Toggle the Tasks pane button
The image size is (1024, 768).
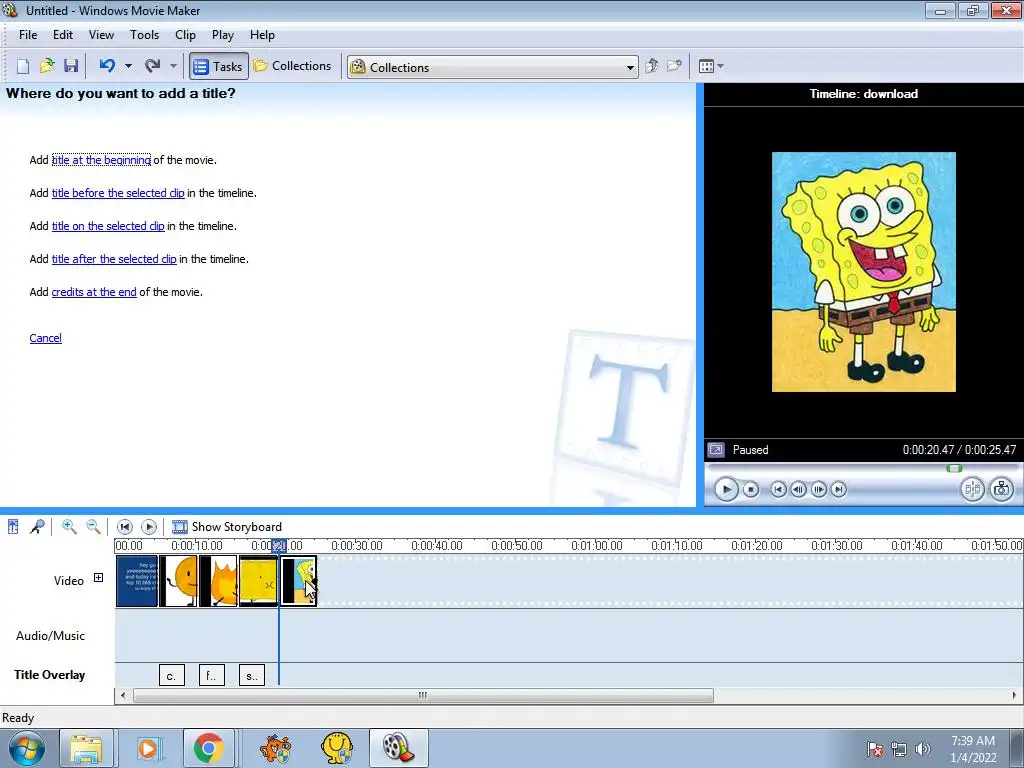pos(219,66)
